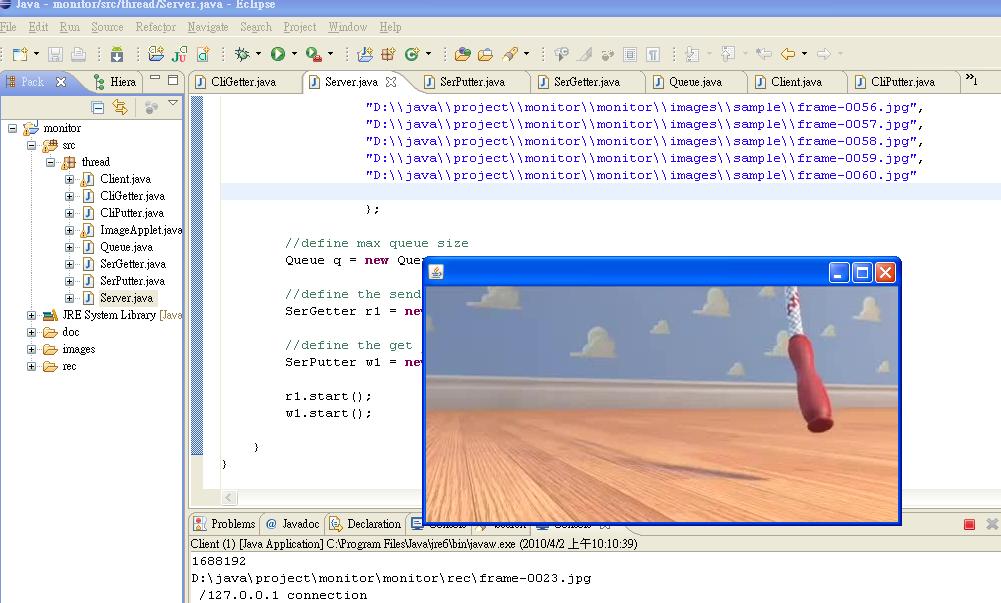Click the Java coffee-cup icon in image window
The height and width of the screenshot is (603, 1001).
436,272
